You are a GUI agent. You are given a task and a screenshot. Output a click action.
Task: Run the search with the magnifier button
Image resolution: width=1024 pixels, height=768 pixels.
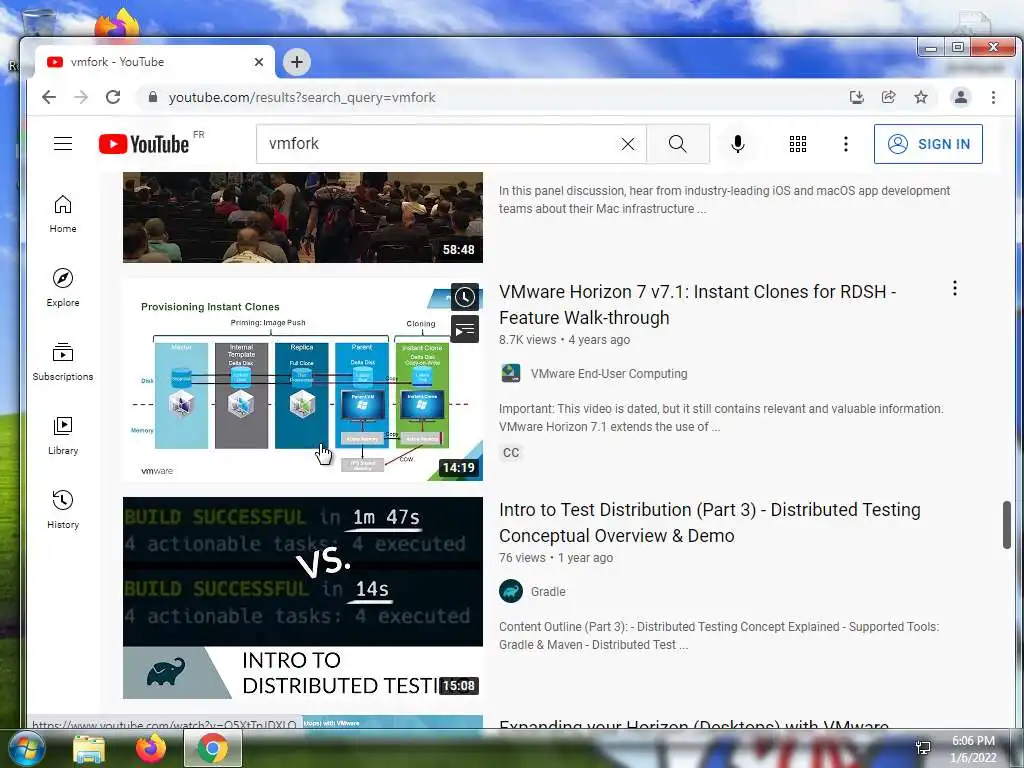click(x=678, y=144)
